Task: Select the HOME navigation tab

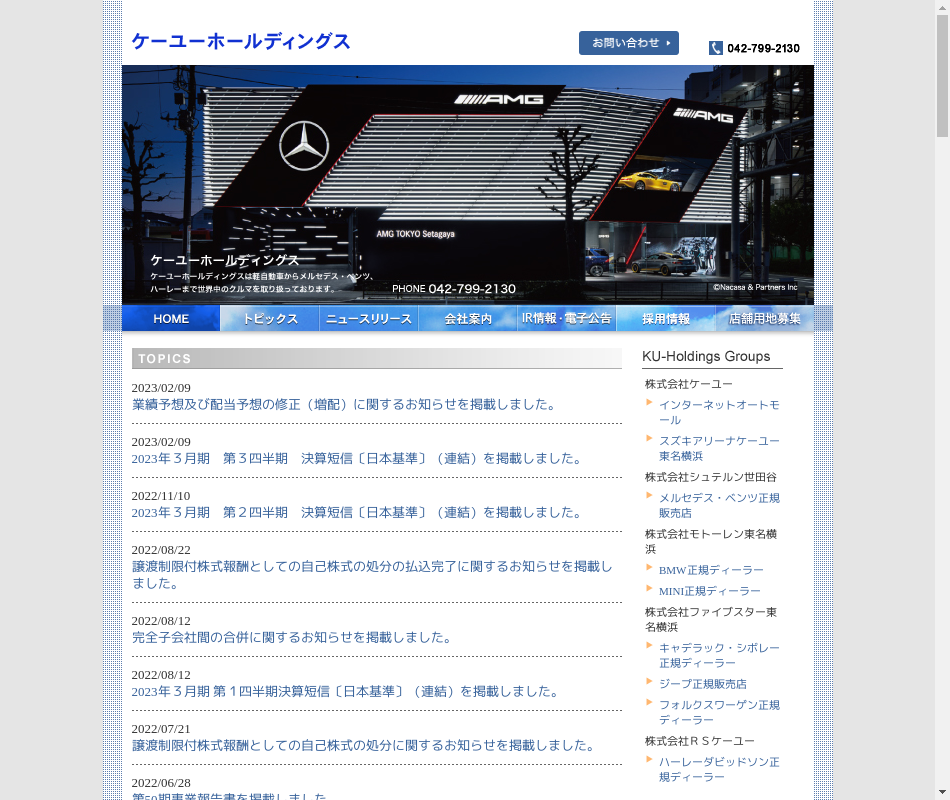Action: 171,319
